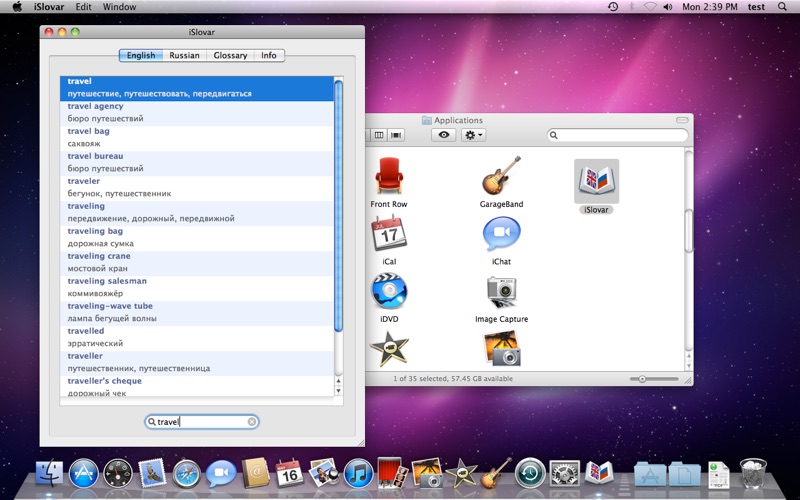
Task: Open the test user menu
Action: pos(756,7)
